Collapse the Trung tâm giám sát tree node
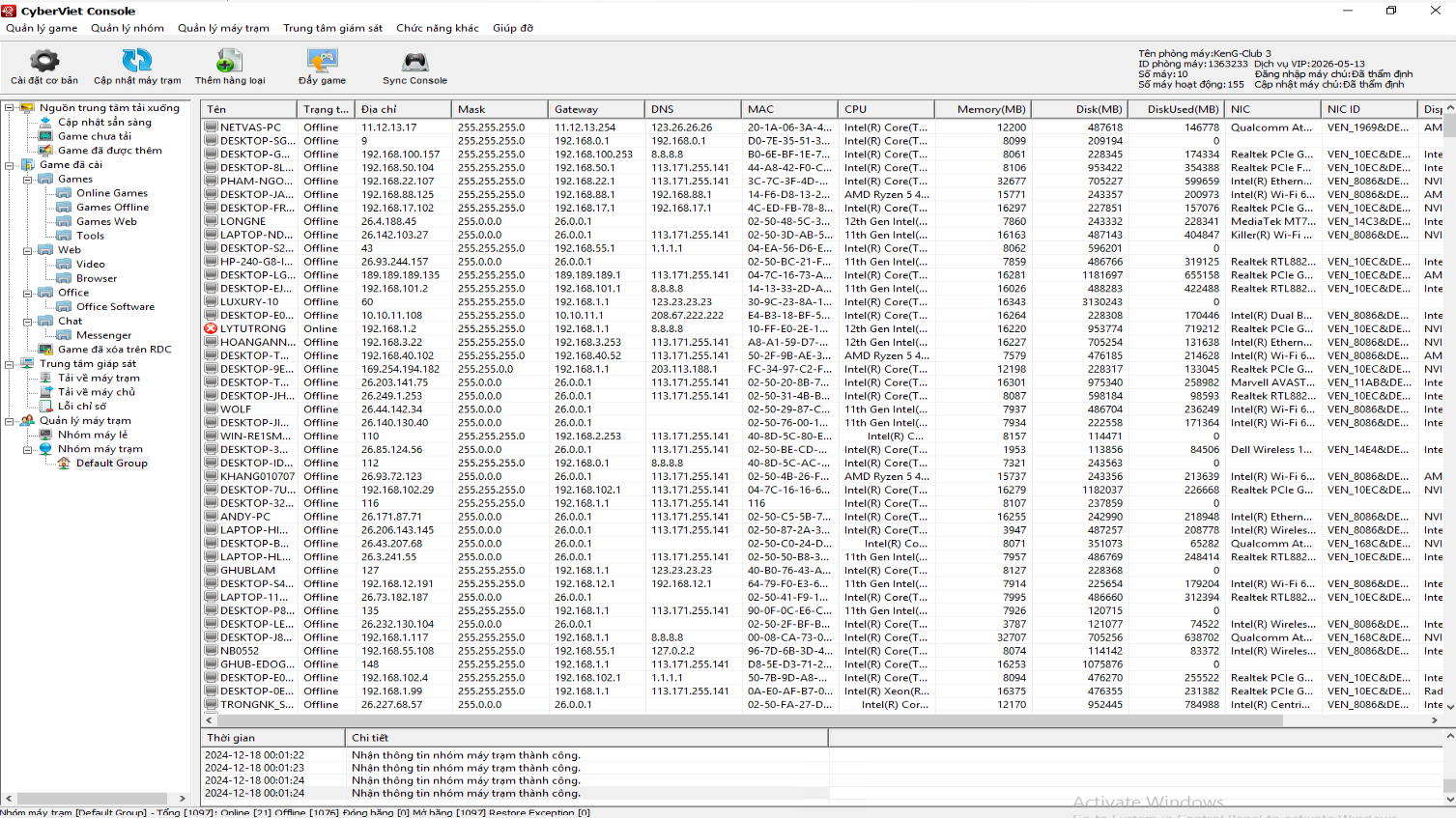 click(x=10, y=364)
